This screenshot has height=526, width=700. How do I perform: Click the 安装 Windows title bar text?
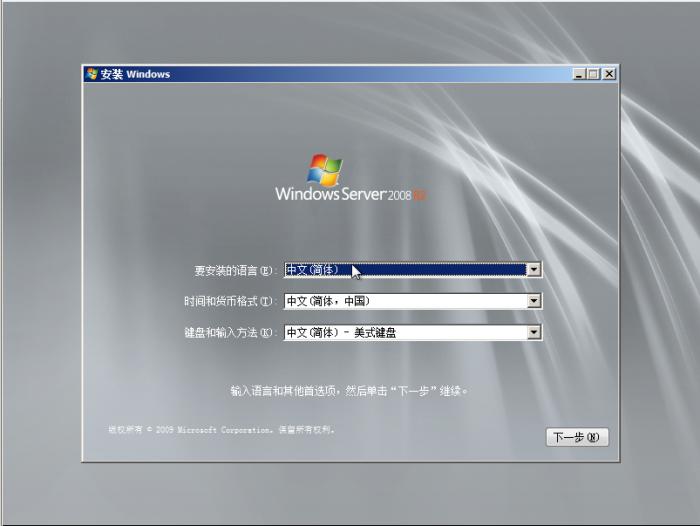click(x=135, y=74)
